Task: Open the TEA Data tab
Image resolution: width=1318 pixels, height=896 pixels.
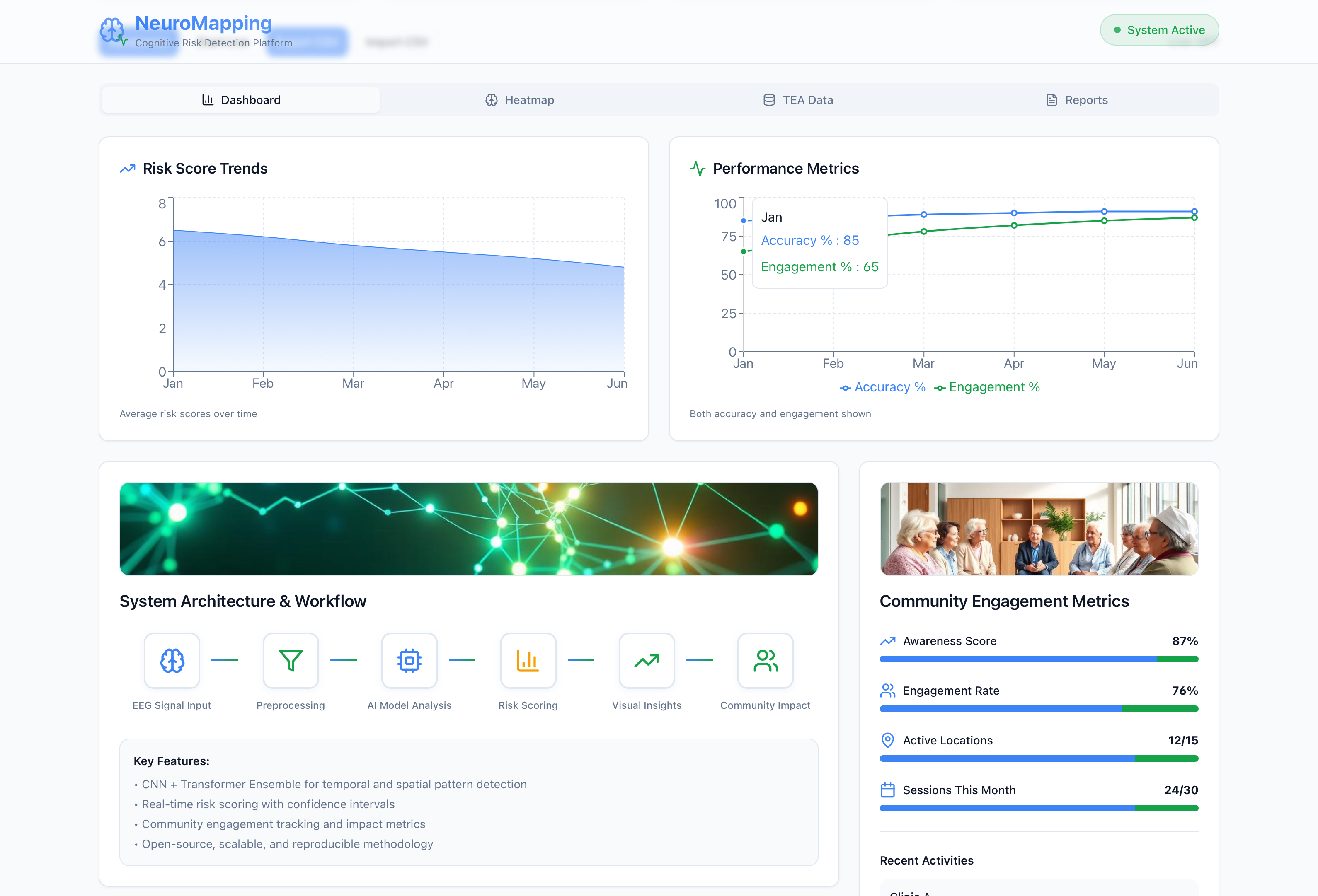Action: click(798, 100)
